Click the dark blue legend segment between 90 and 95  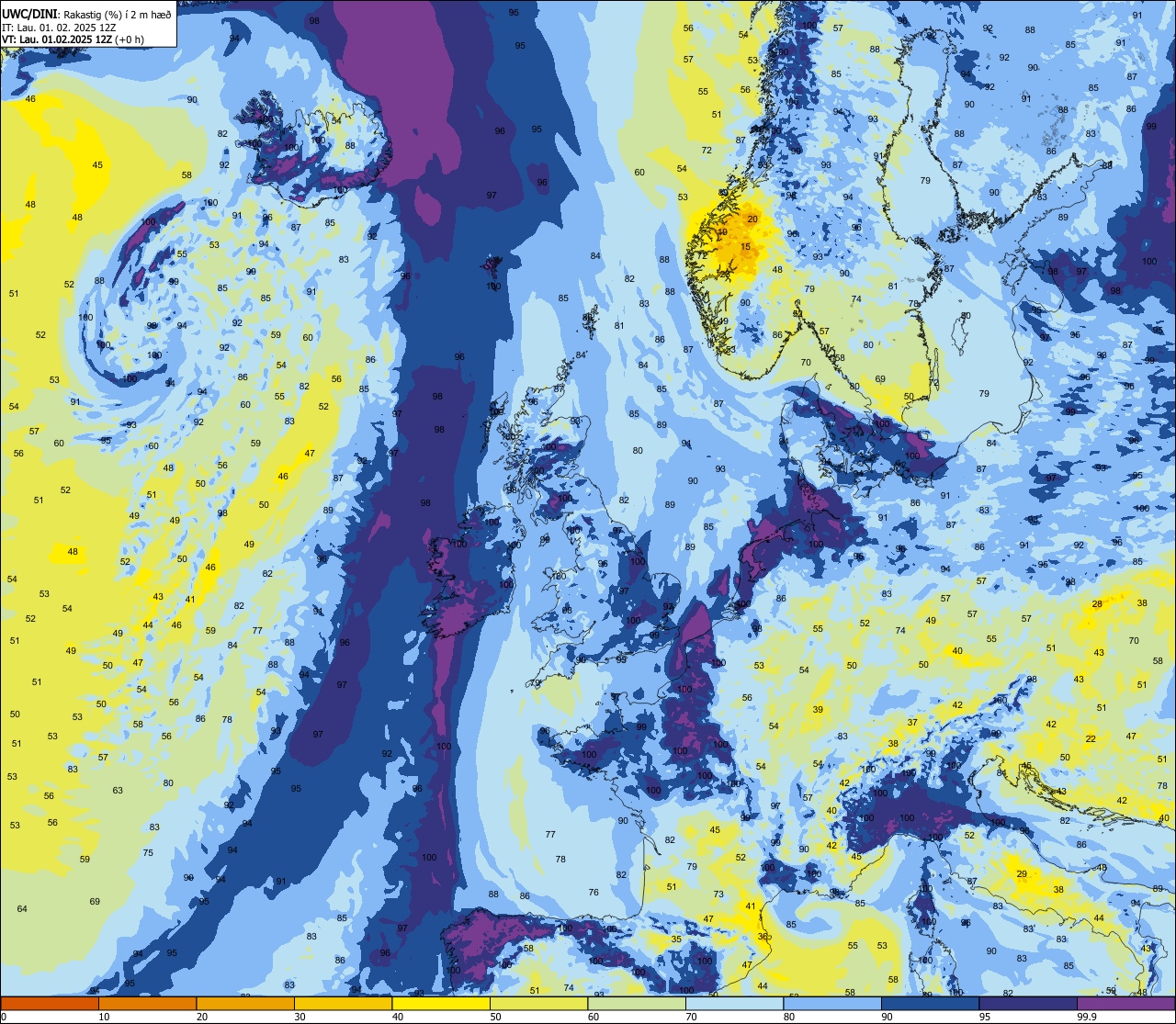pos(930,1003)
